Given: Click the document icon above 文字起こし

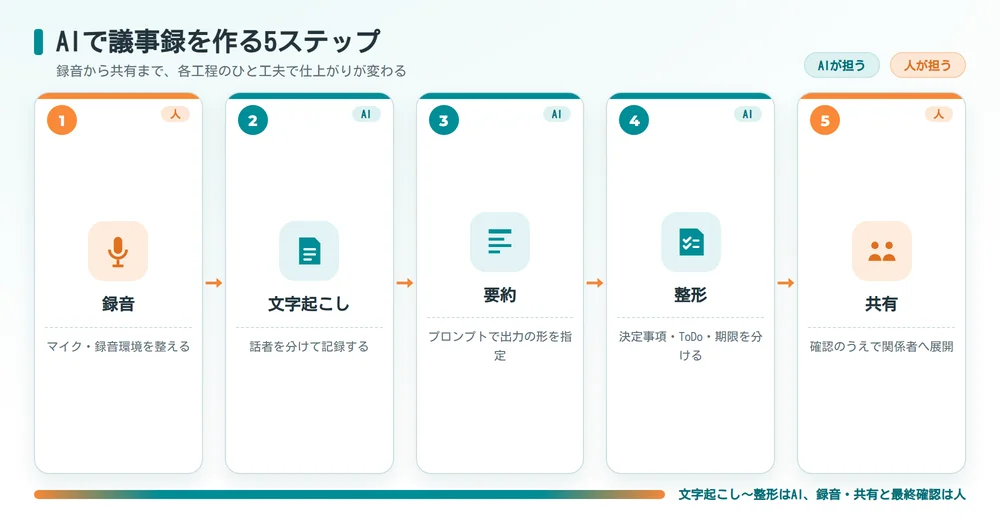Looking at the screenshot, I should click(309, 251).
